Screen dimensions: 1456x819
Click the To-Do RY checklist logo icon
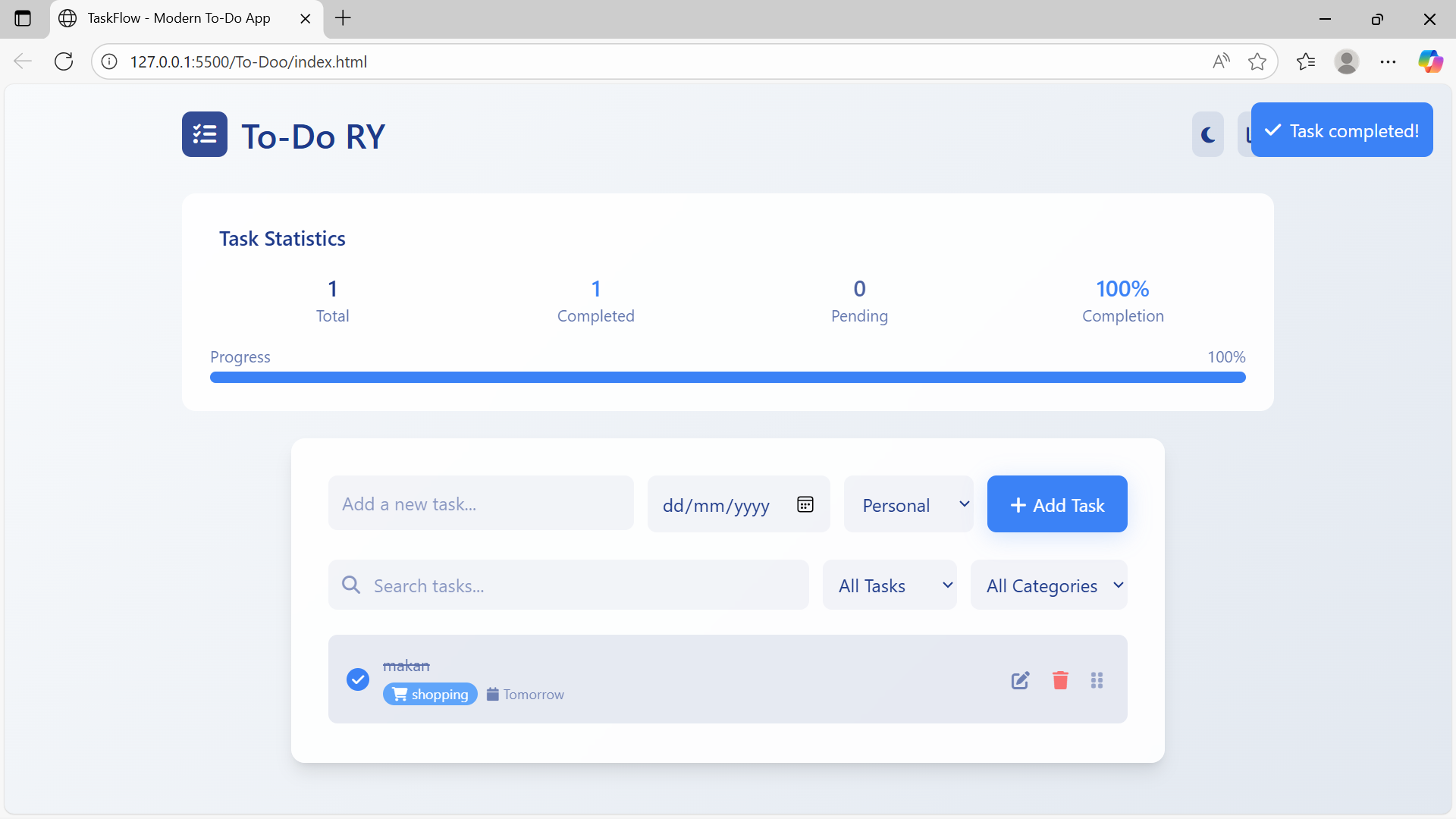(x=205, y=134)
